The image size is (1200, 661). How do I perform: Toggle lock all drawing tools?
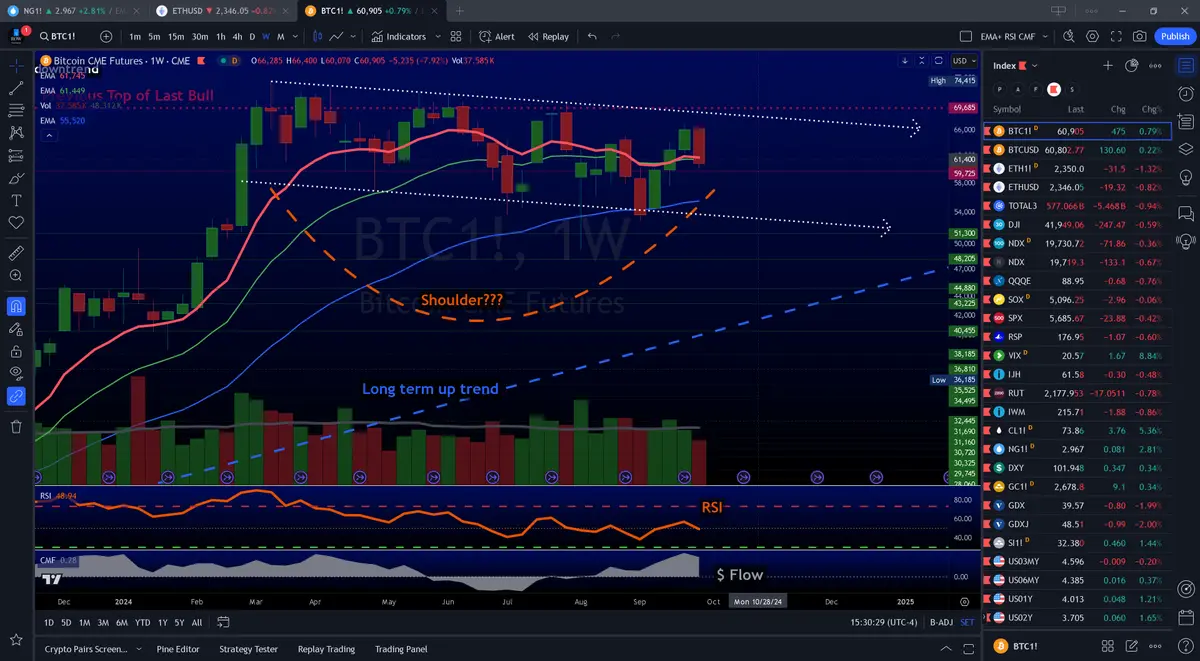(x=16, y=351)
